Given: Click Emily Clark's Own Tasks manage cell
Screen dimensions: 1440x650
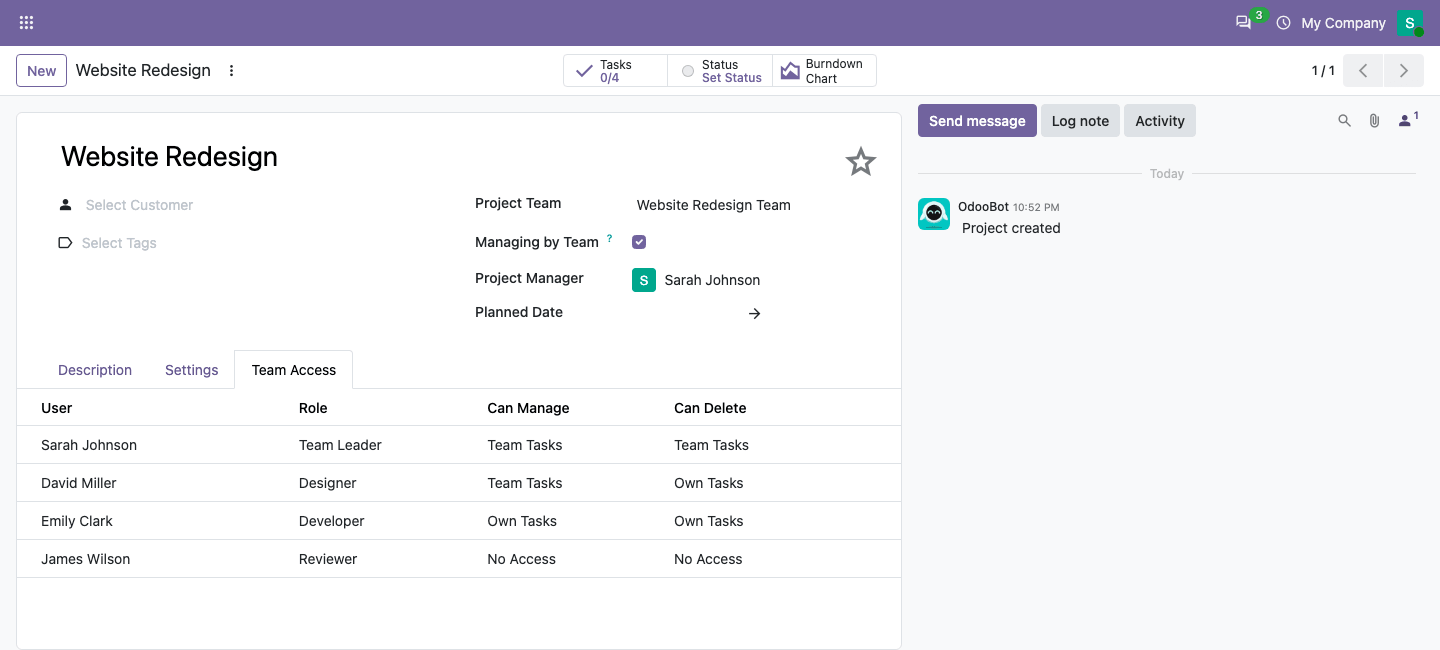Looking at the screenshot, I should (522, 521).
